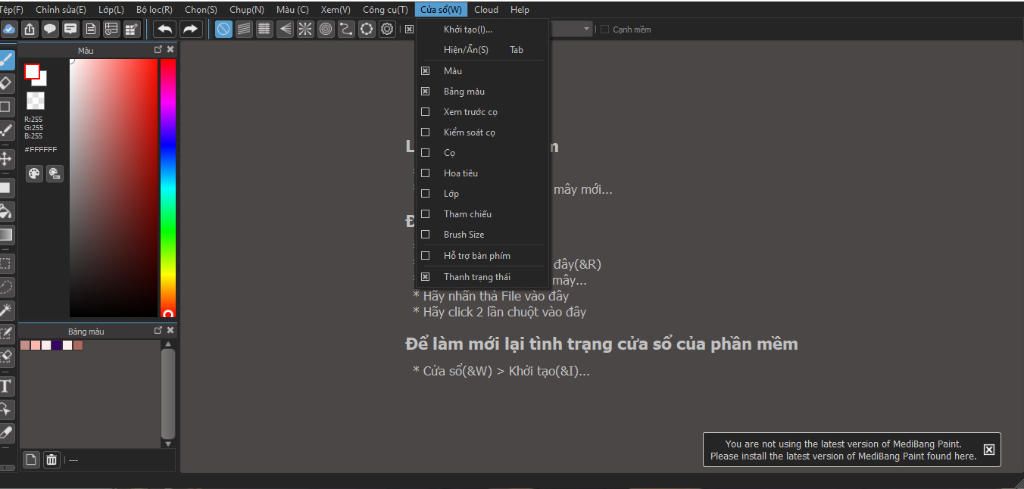The height and width of the screenshot is (489, 1024).
Task: Click the export/share upload icon
Action: pyautogui.click(x=29, y=29)
